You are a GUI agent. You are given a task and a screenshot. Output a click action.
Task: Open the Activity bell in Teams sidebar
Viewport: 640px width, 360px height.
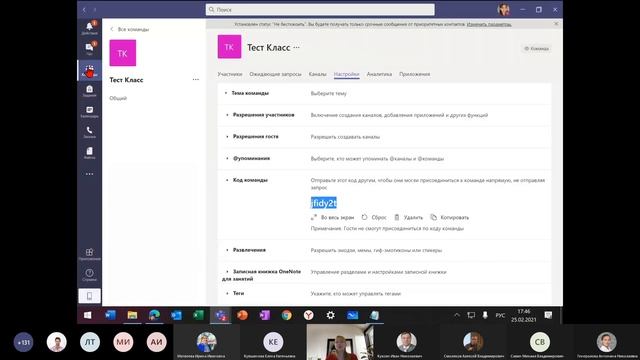pyautogui.click(x=89, y=28)
